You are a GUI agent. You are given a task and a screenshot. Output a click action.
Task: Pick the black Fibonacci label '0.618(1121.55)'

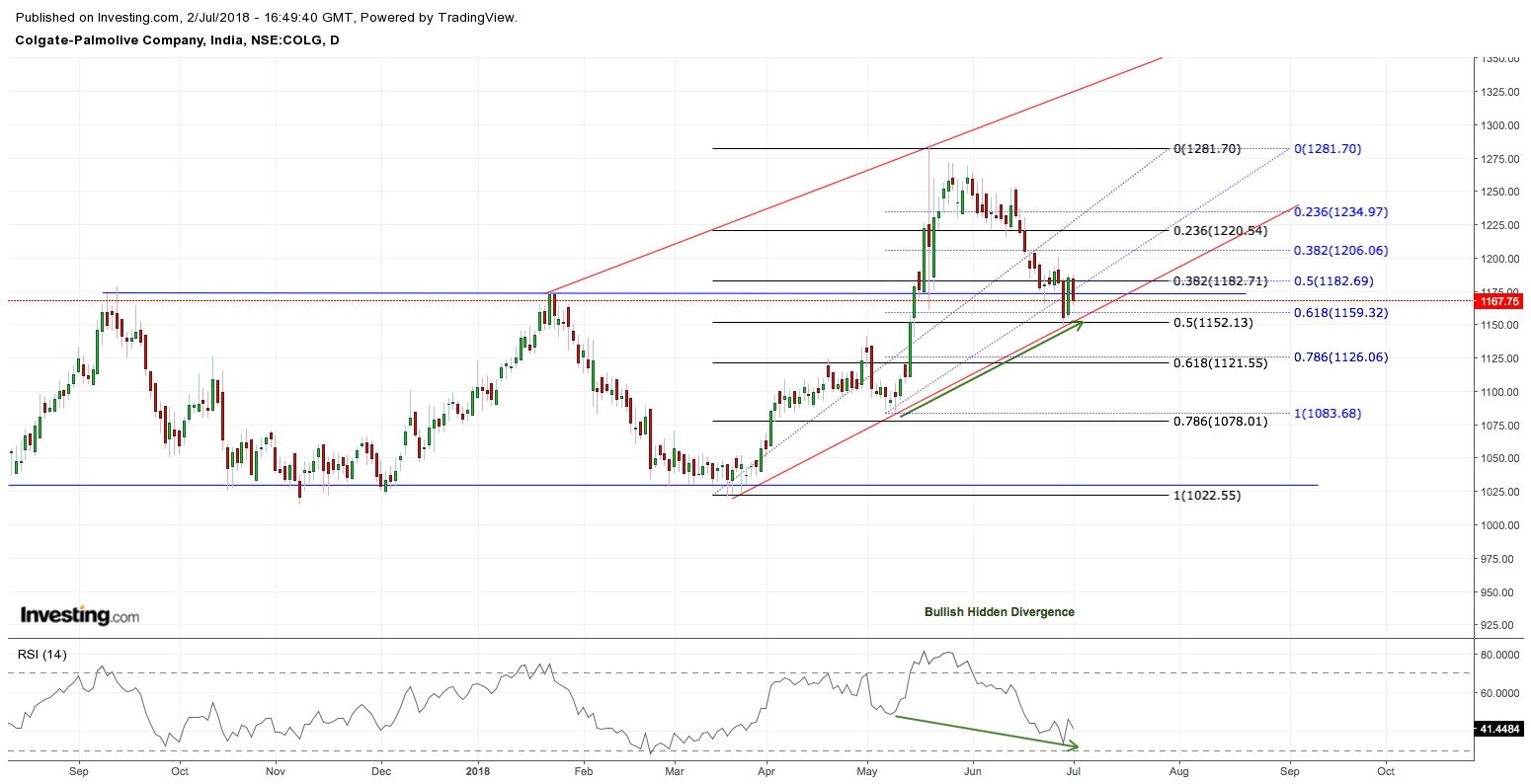coord(1220,363)
